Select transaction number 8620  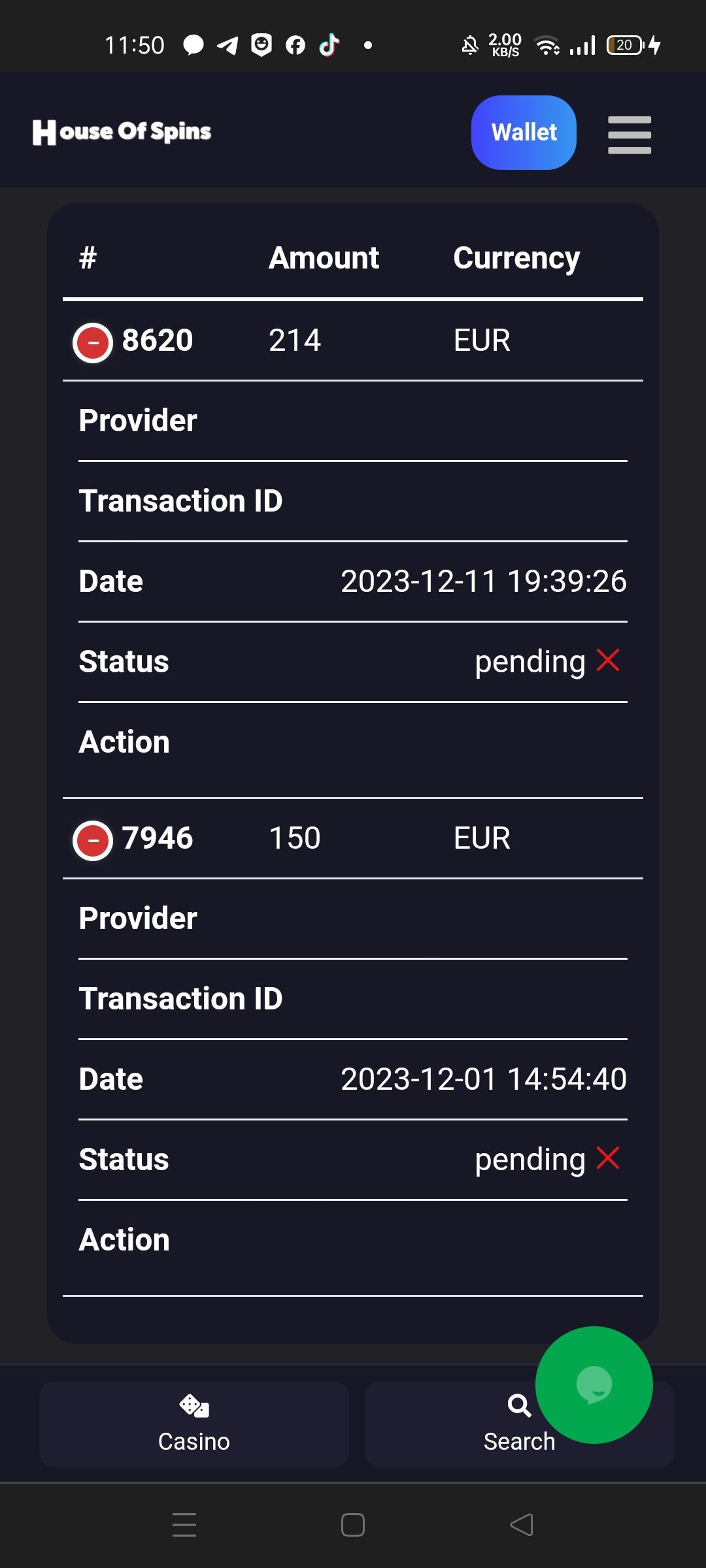click(158, 340)
